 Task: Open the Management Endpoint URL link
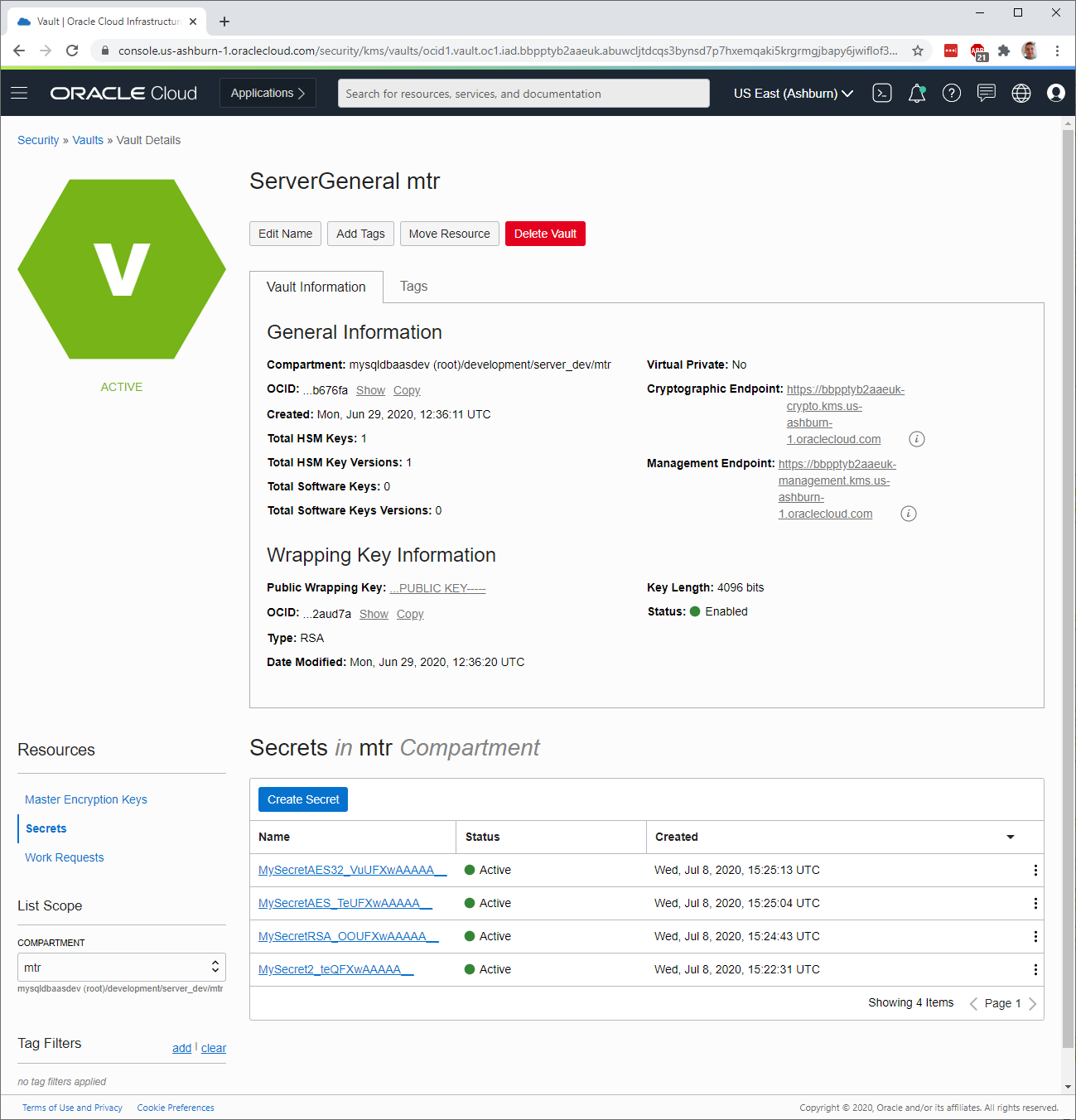(x=837, y=489)
